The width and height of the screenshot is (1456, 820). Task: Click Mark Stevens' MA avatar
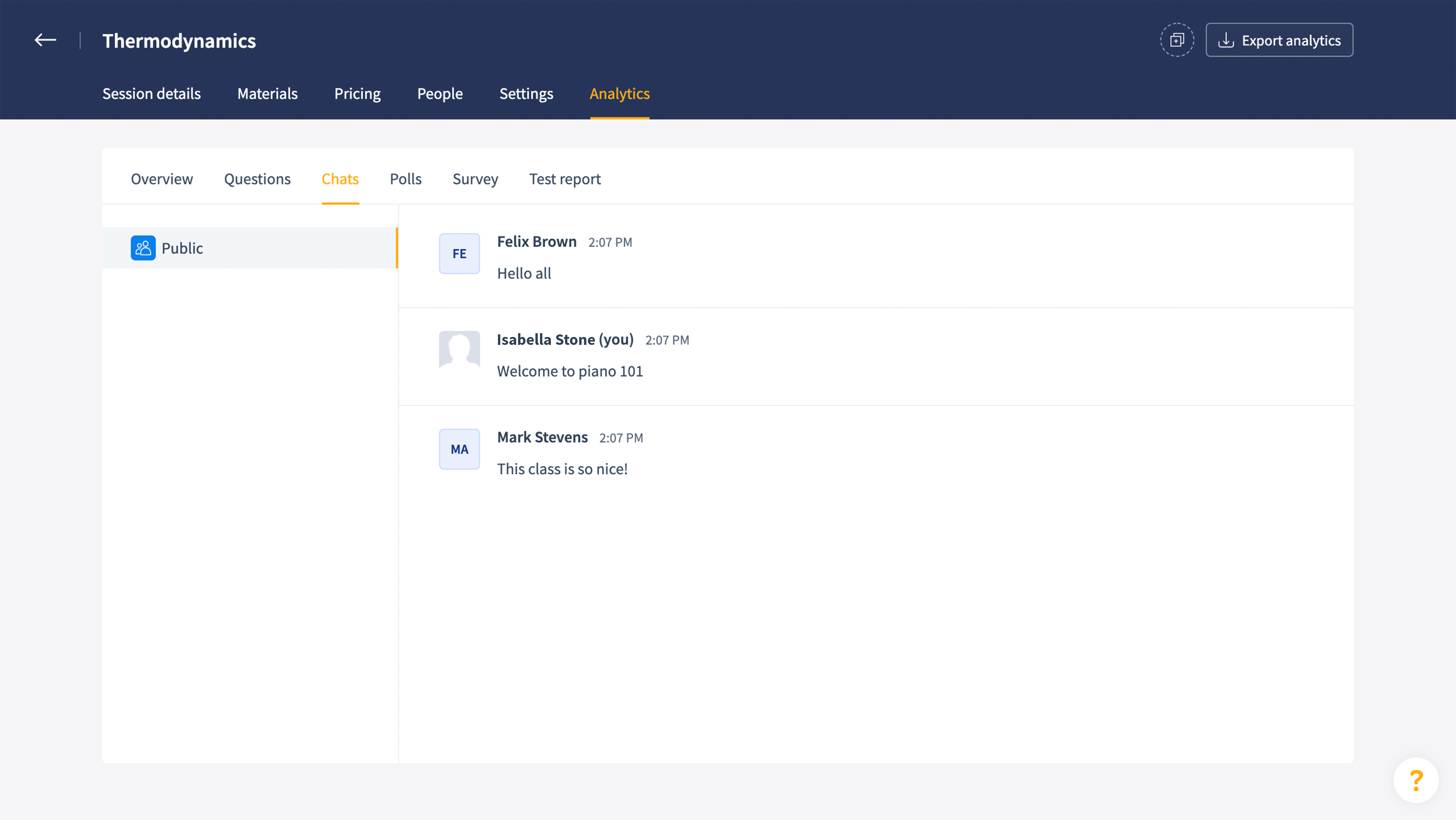[x=460, y=449]
